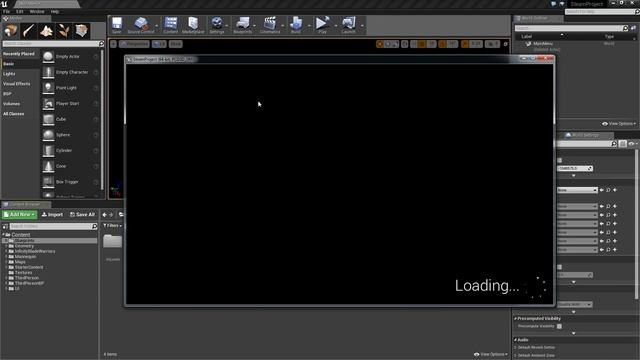
Task: Click the Import button
Action: click(52, 215)
